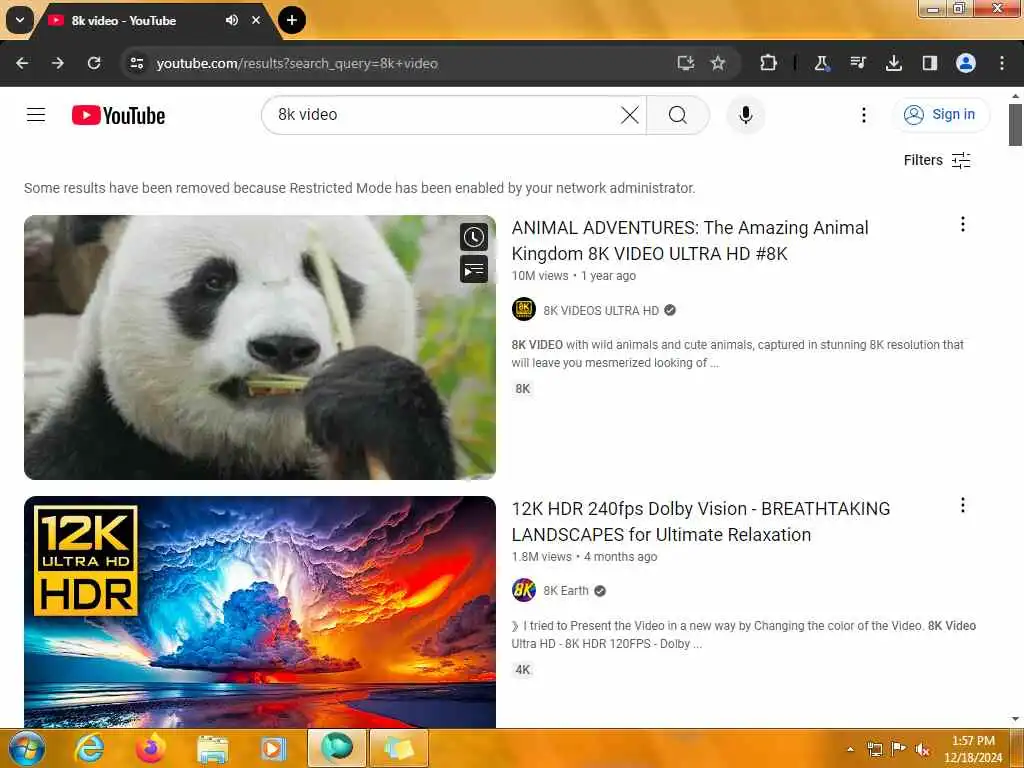Sign in to YouTube
The height and width of the screenshot is (768, 1024).
(940, 114)
